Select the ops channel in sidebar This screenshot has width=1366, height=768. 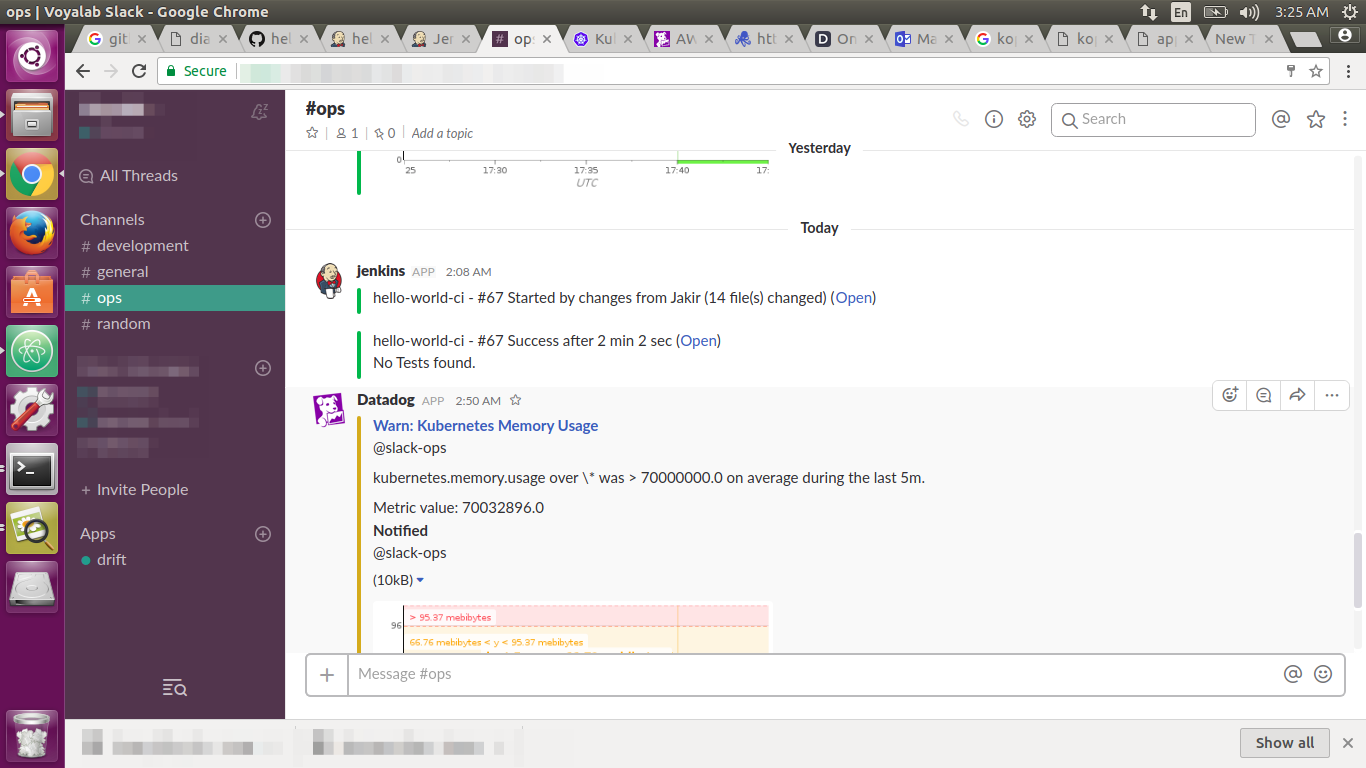tap(175, 298)
